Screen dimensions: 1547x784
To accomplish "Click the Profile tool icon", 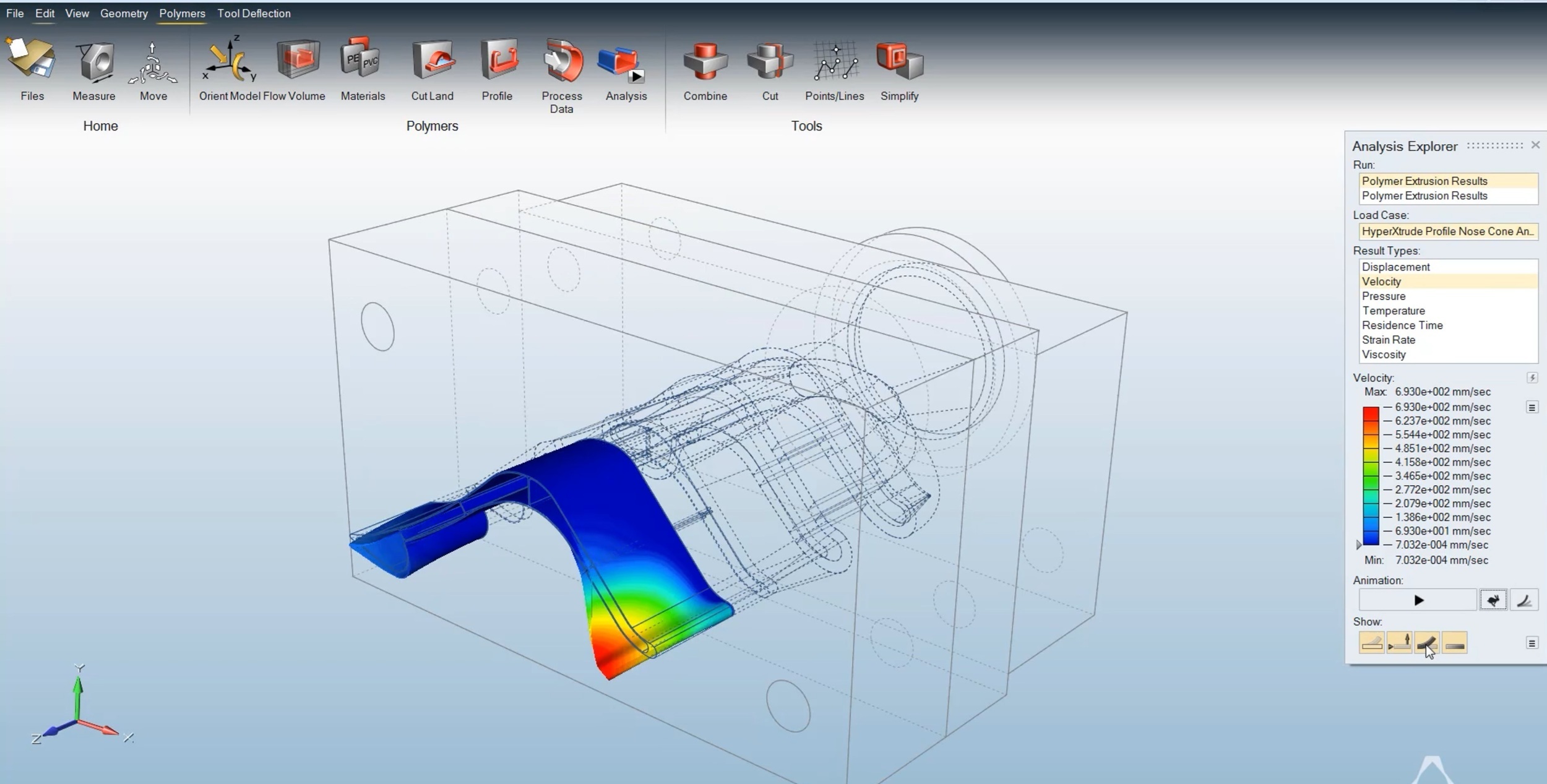I will coord(499,60).
